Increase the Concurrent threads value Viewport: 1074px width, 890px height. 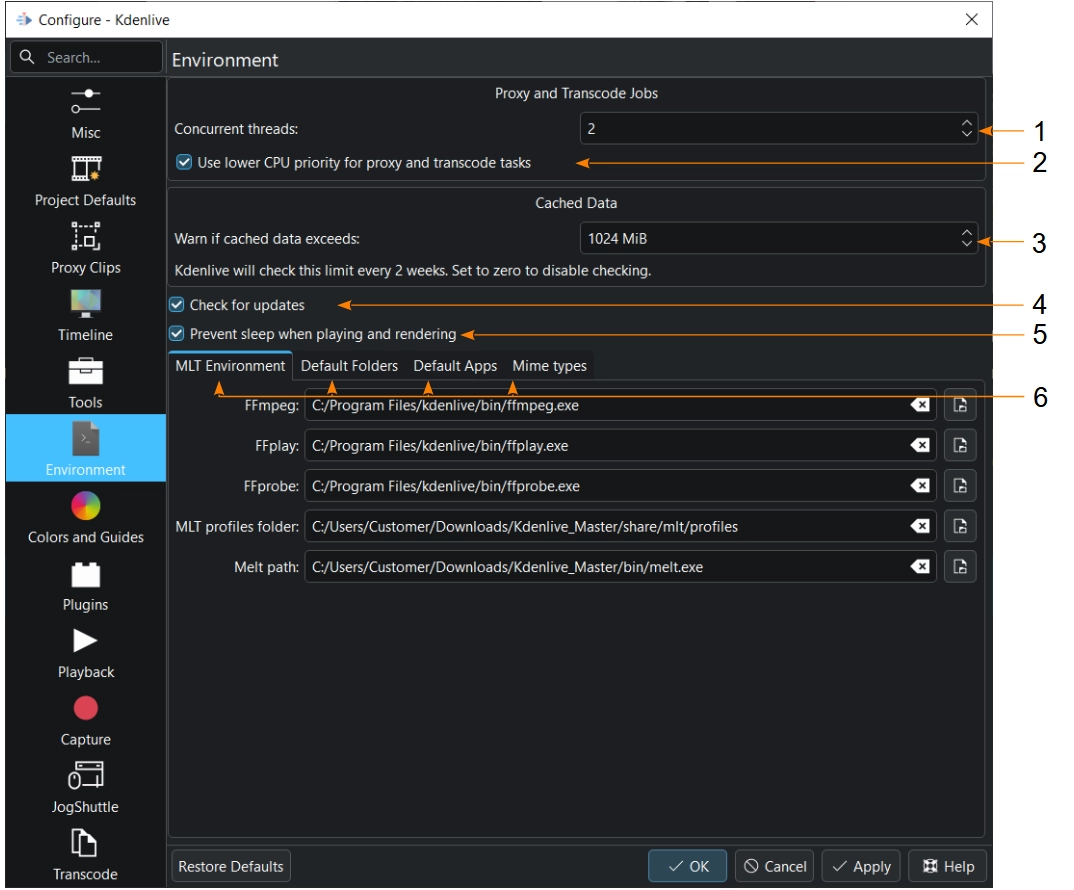coord(966,123)
